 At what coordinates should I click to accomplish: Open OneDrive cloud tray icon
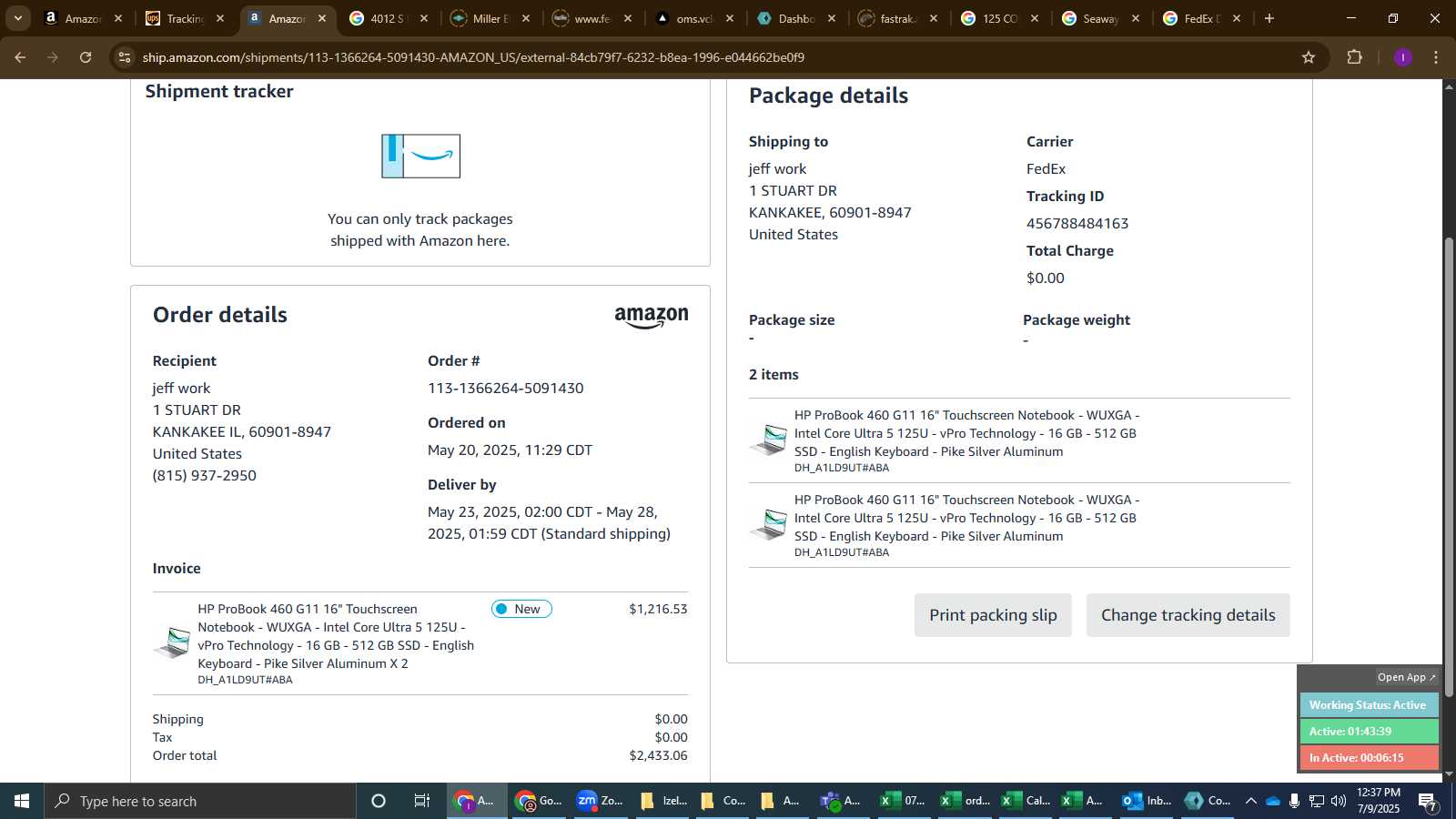tap(1273, 801)
